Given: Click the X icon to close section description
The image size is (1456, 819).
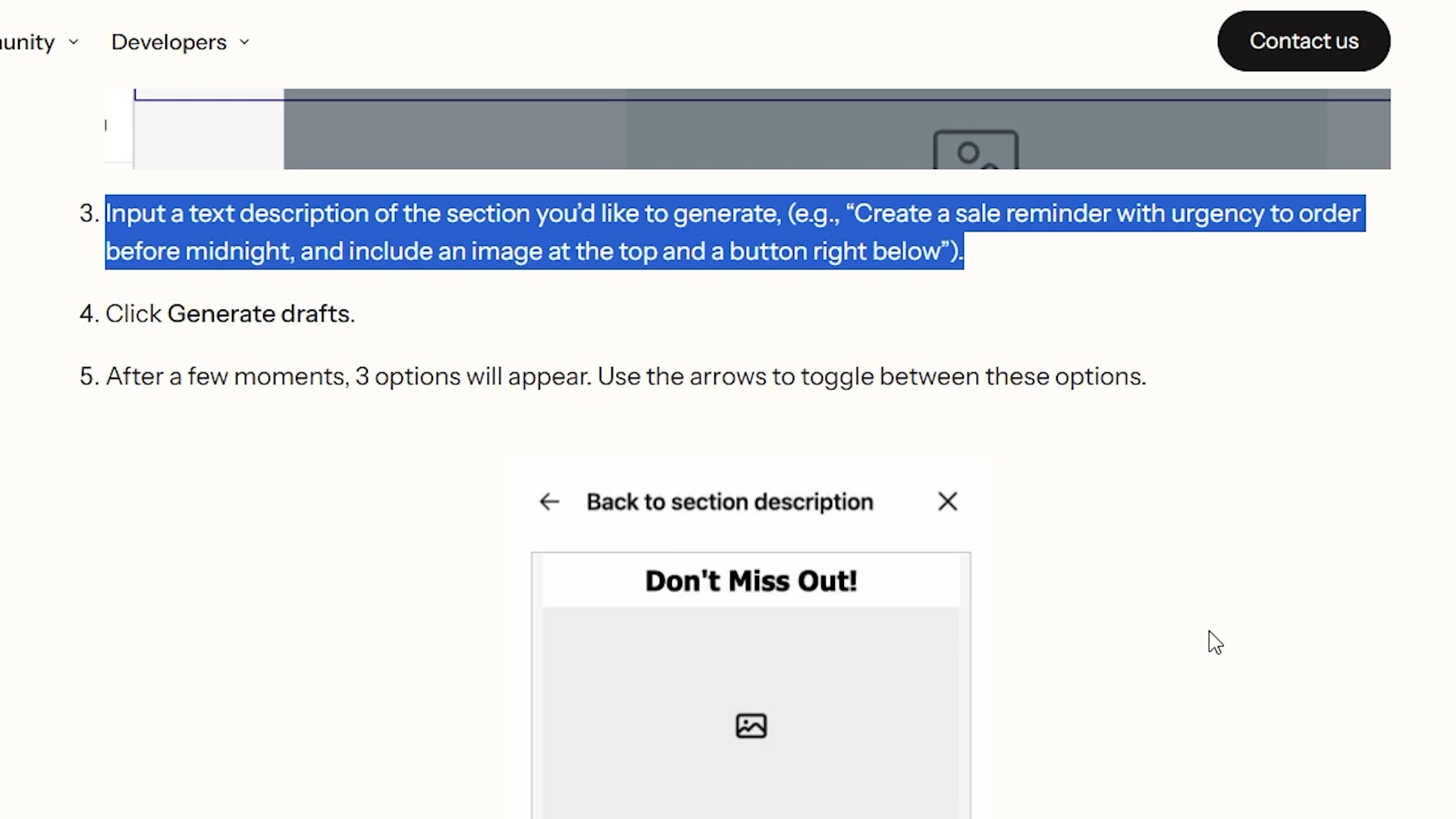Looking at the screenshot, I should click(x=947, y=501).
